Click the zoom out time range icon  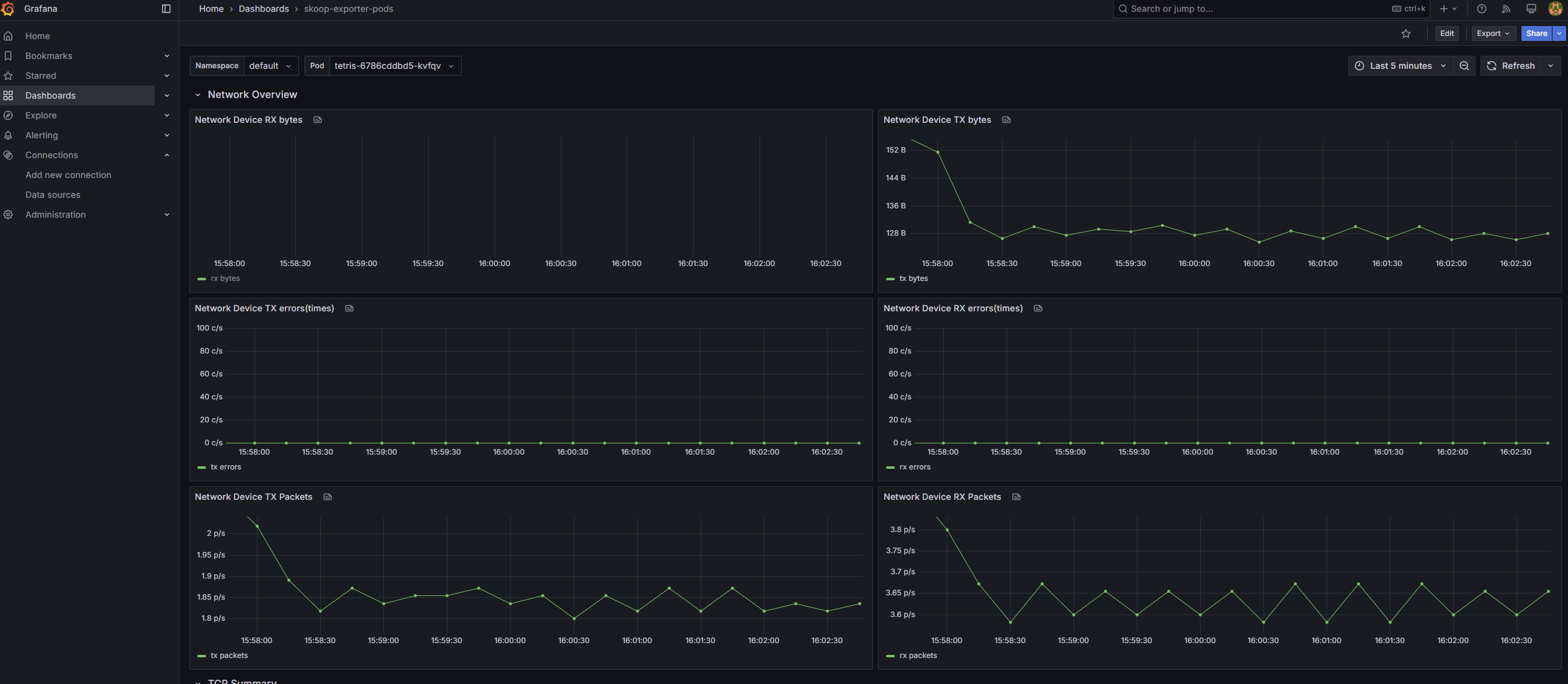tap(1464, 66)
